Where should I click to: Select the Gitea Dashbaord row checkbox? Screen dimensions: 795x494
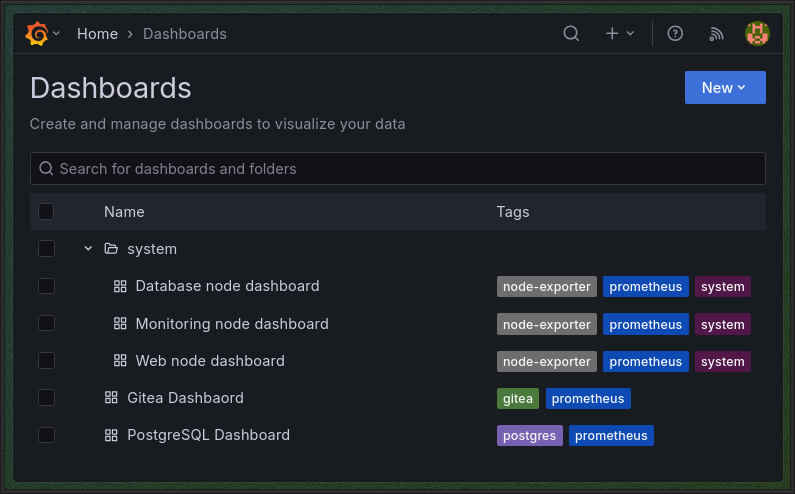[x=46, y=398]
